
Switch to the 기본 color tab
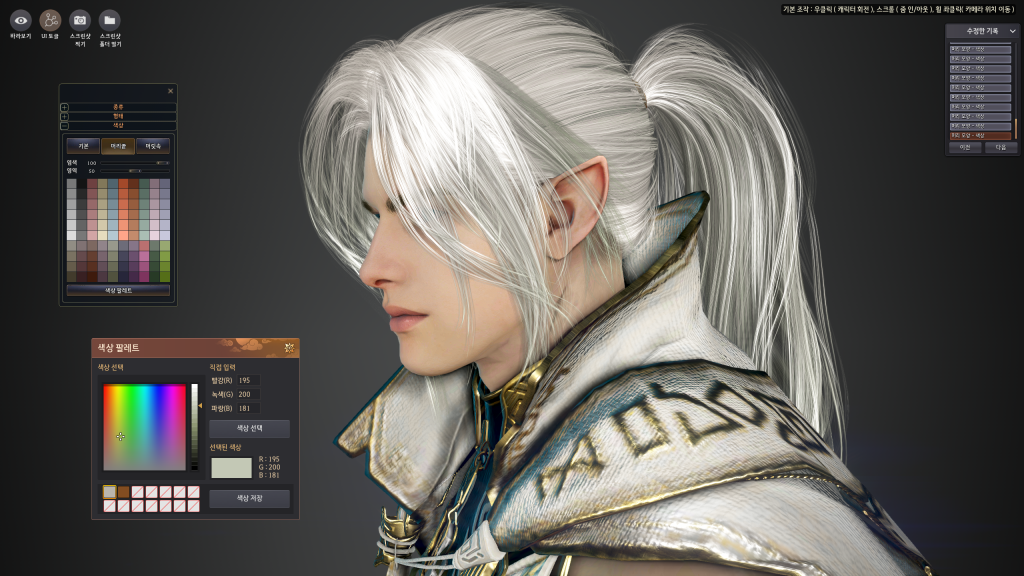[83, 146]
